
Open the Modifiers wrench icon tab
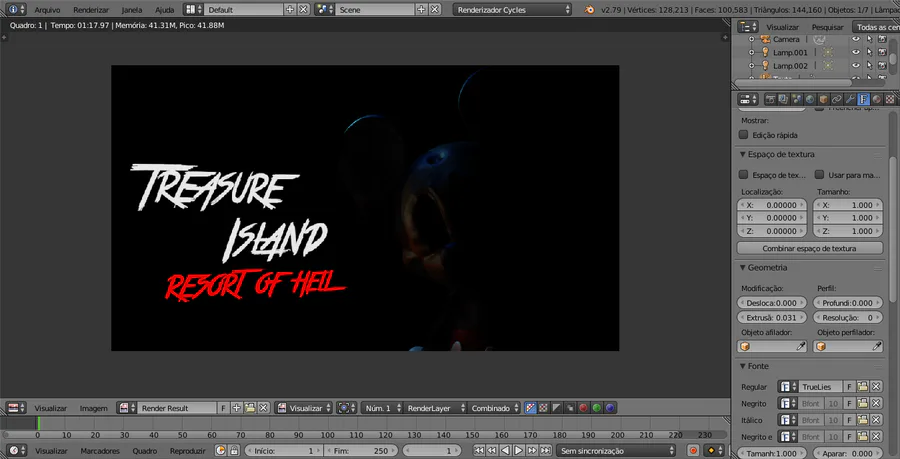click(x=850, y=99)
